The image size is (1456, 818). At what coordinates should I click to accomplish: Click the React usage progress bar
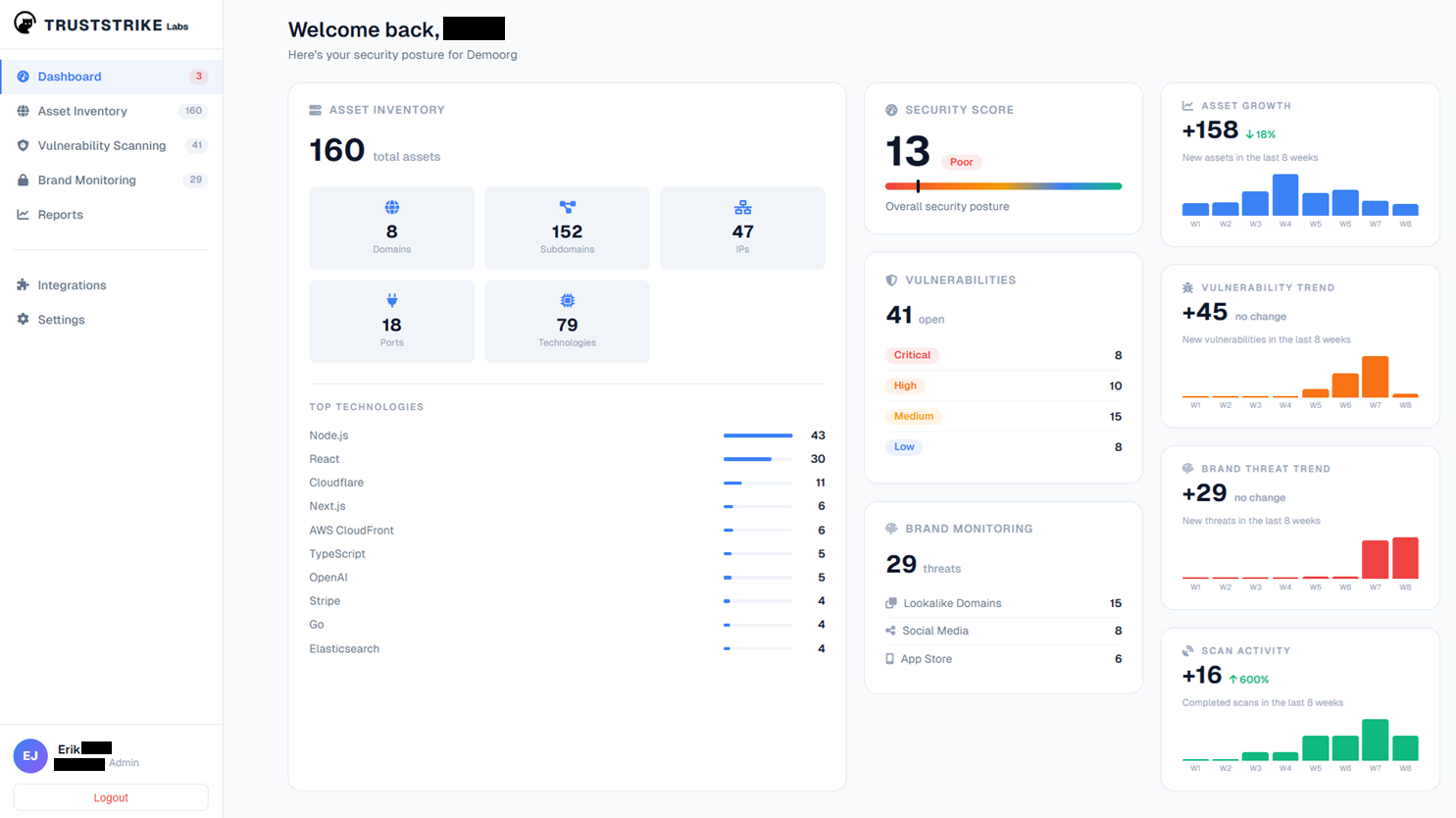pyautogui.click(x=758, y=459)
